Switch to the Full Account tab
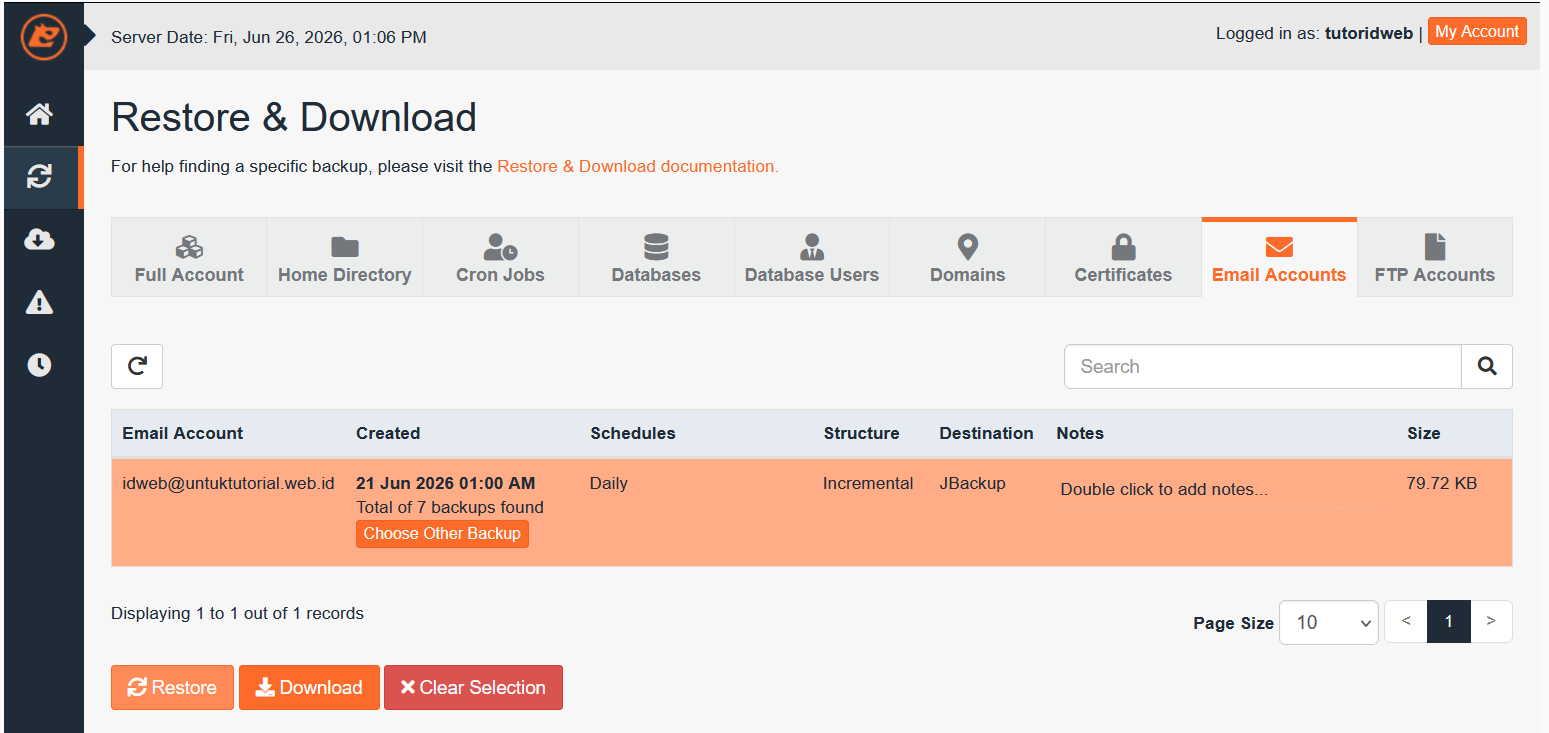1549x733 pixels. [x=189, y=258]
